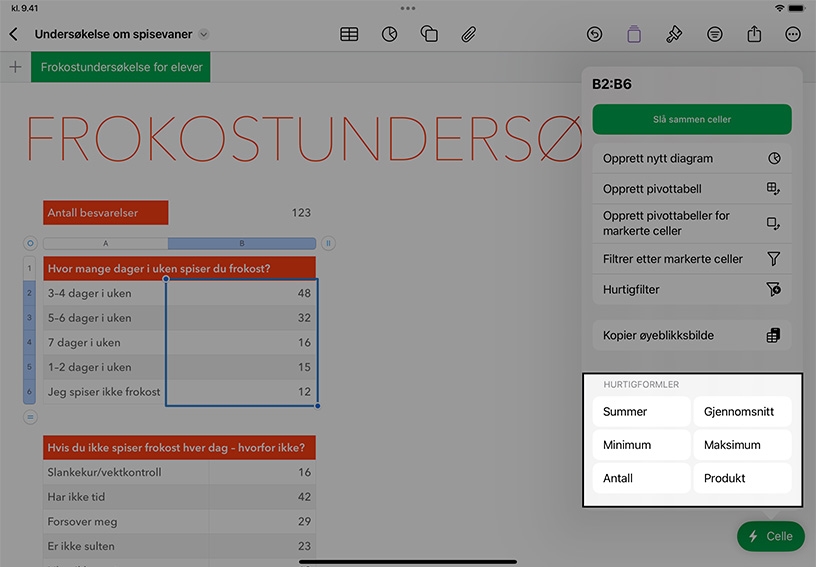Open the More options ellipsis icon

pos(793,34)
